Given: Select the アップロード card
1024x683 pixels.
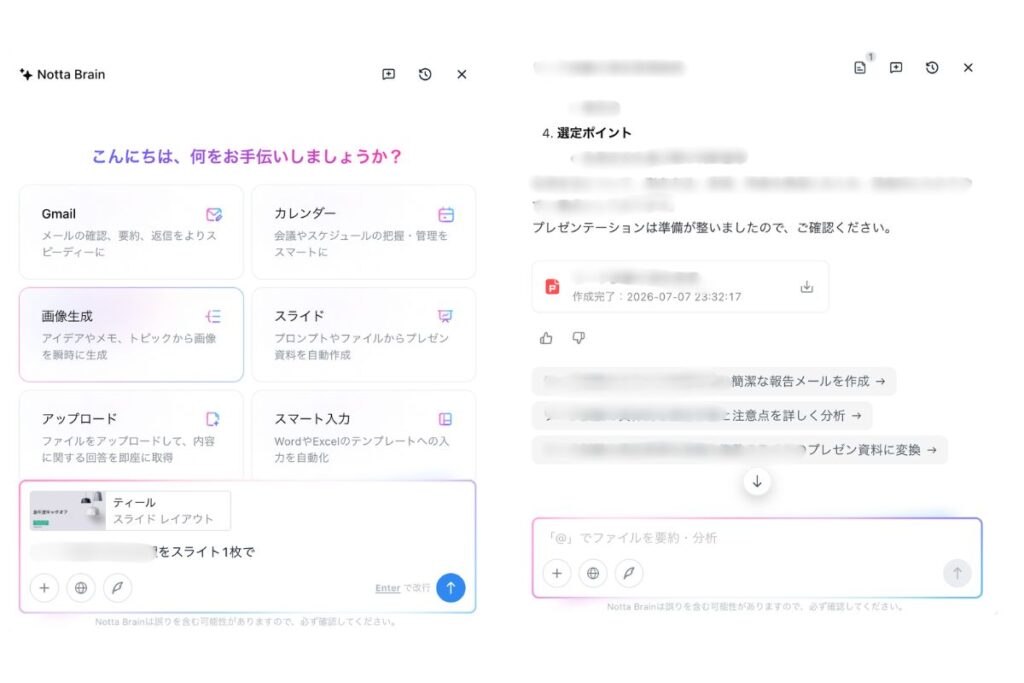Looking at the screenshot, I should [x=131, y=436].
